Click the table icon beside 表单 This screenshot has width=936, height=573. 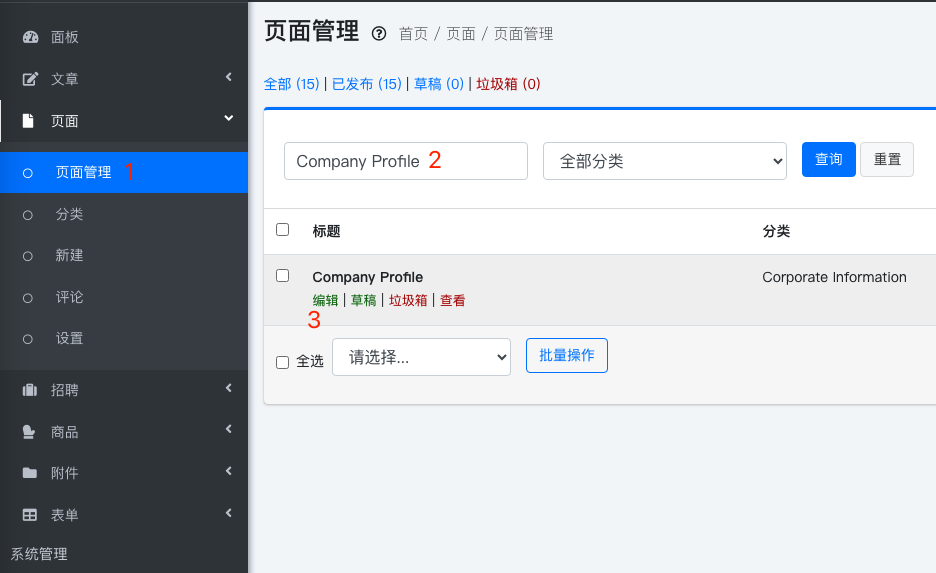pyautogui.click(x=30, y=515)
